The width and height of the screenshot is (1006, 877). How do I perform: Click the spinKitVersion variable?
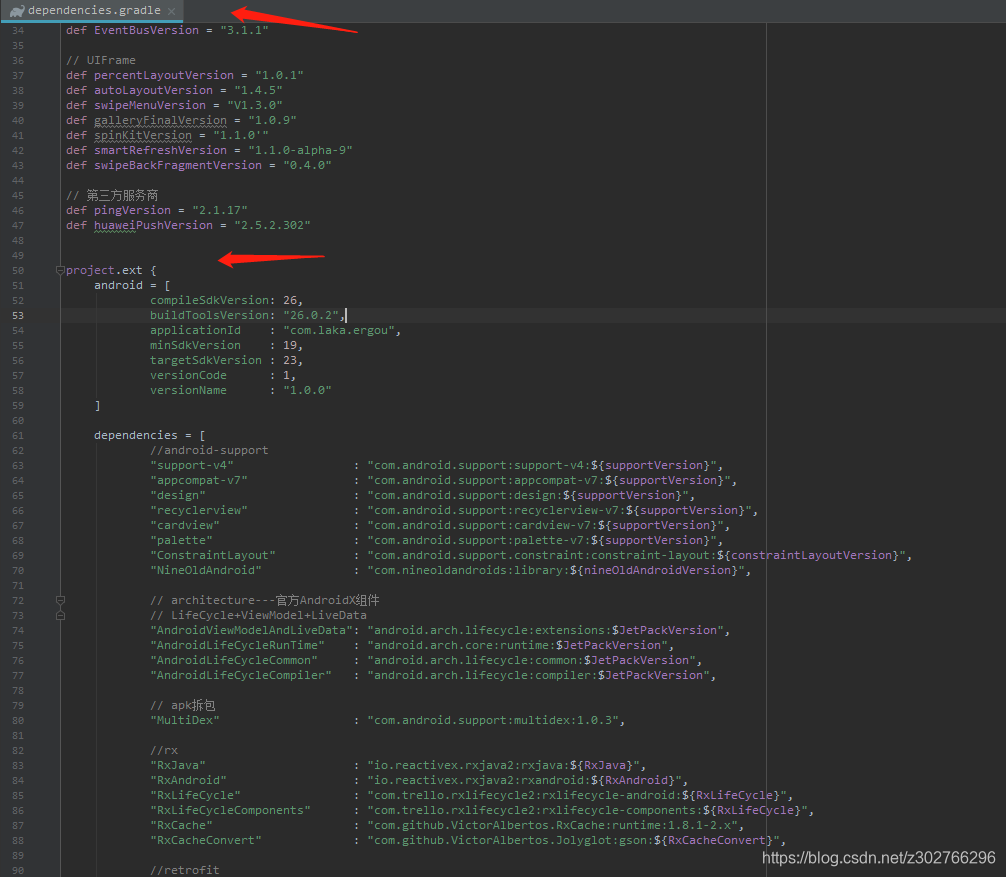[142, 135]
